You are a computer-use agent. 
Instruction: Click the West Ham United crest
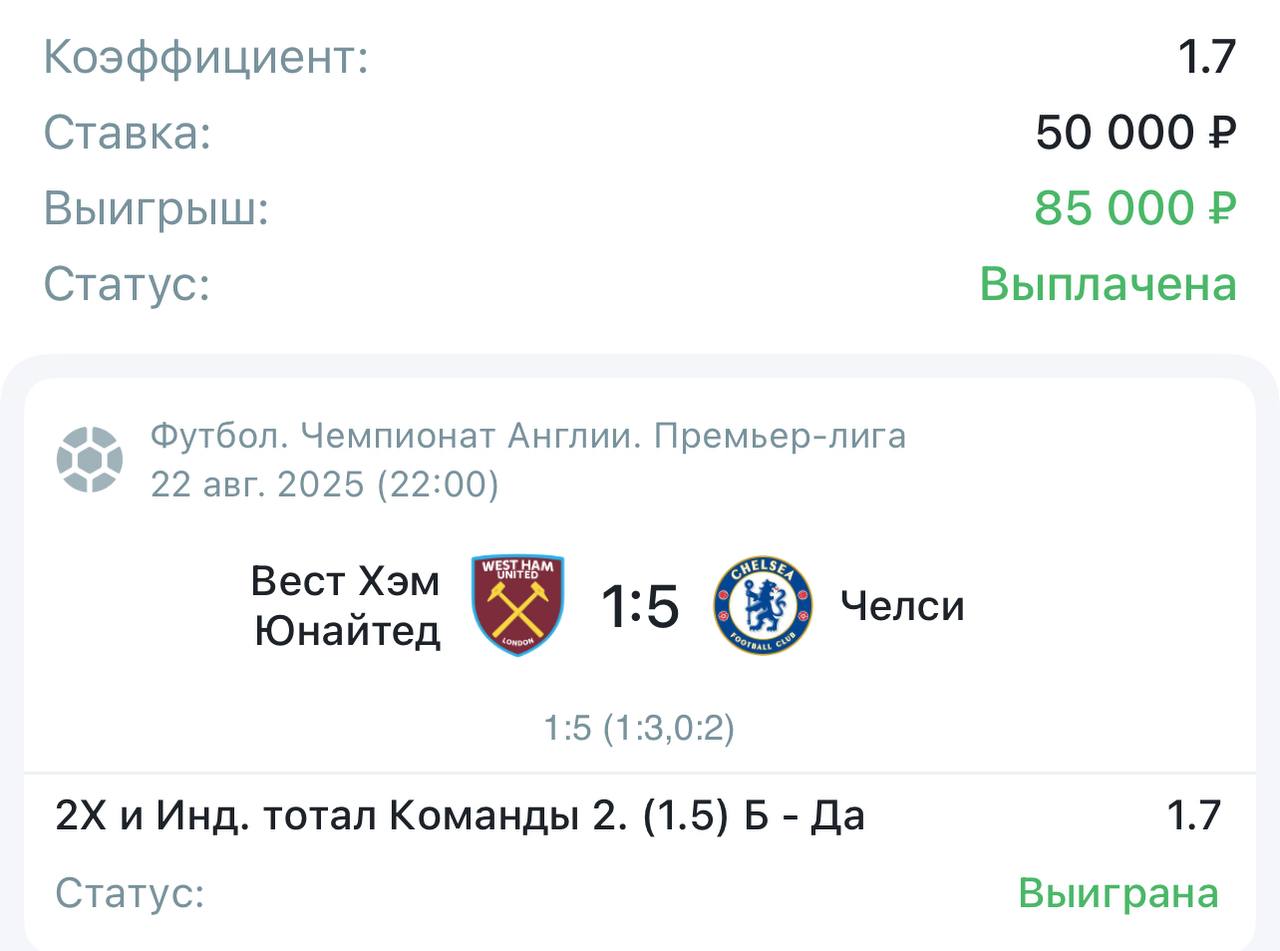pyautogui.click(x=518, y=605)
